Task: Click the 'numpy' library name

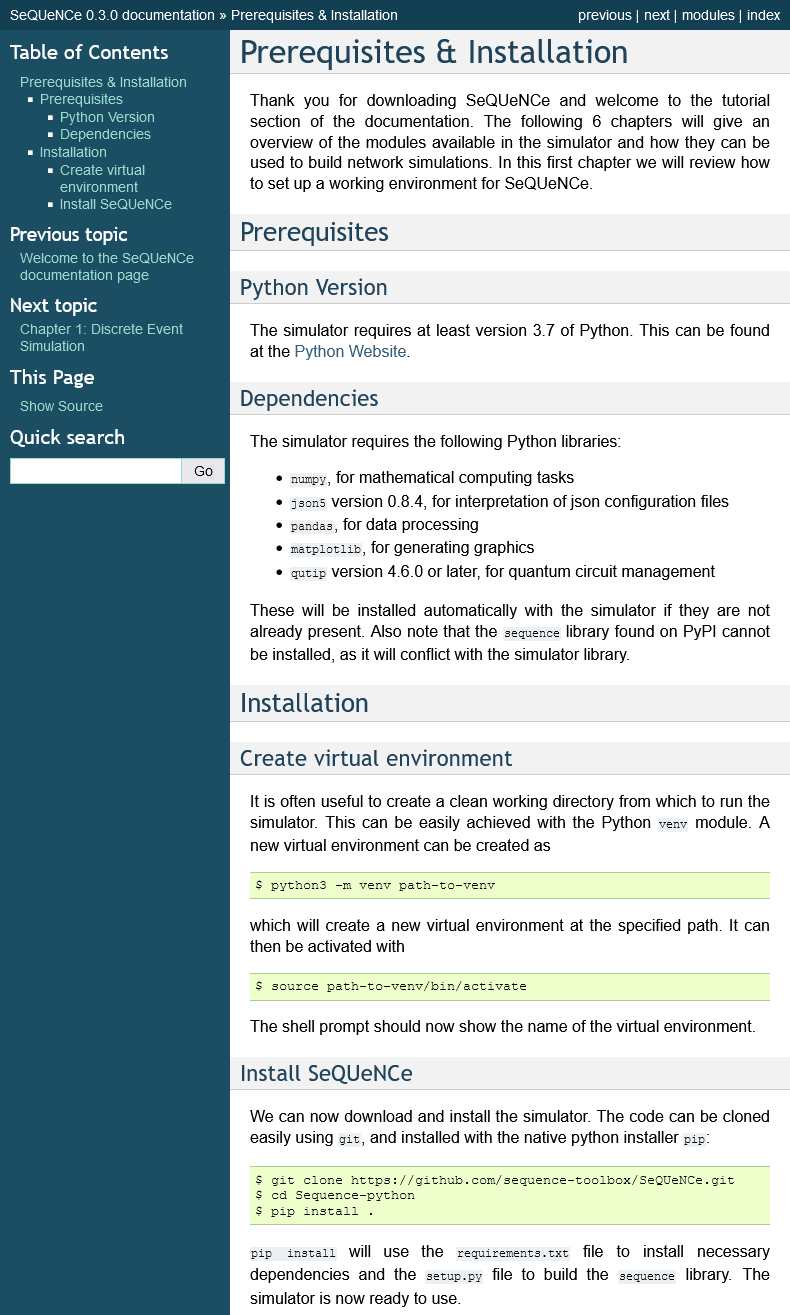Action: (x=308, y=479)
